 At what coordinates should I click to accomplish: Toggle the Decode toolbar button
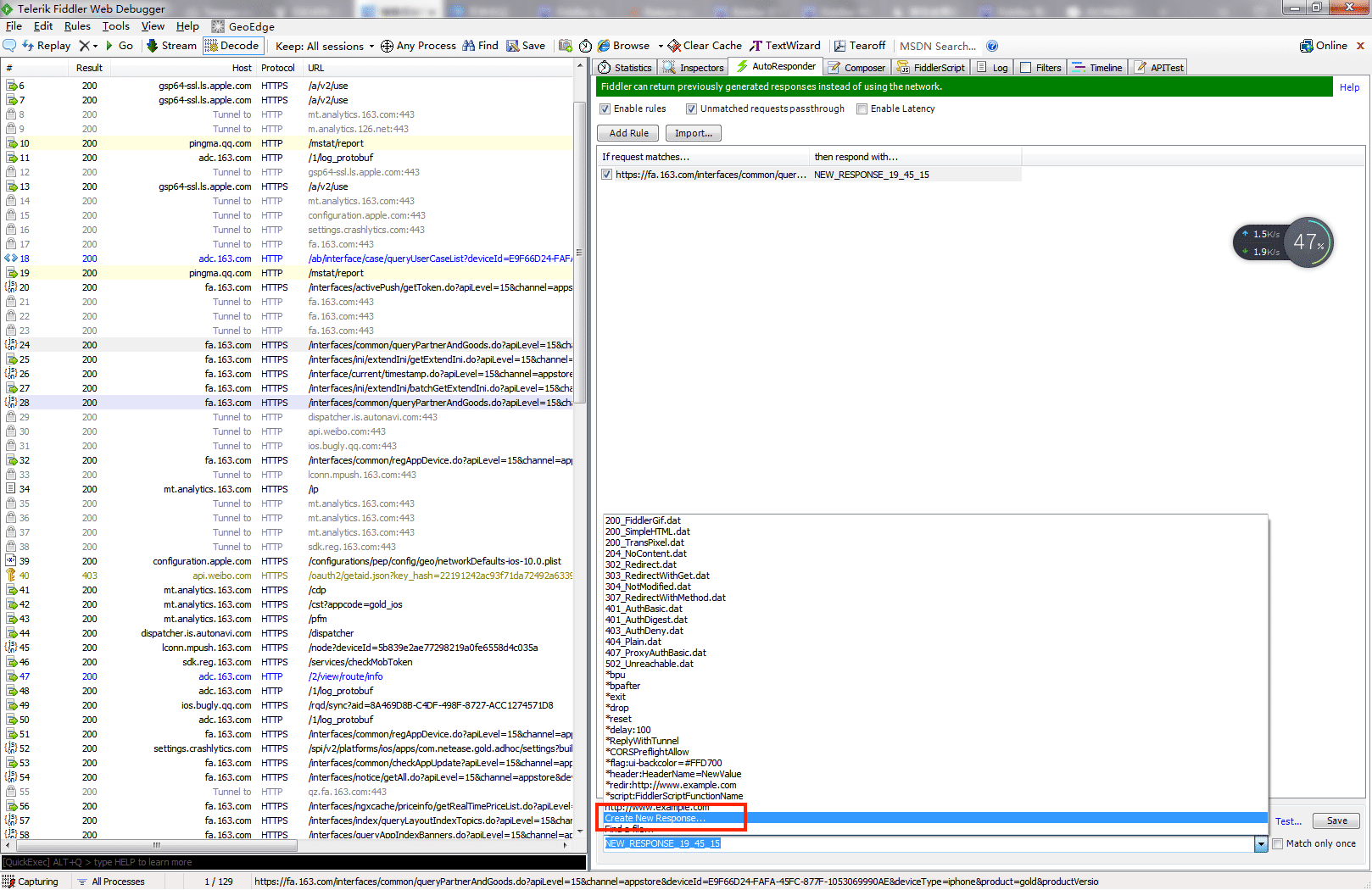pos(233,46)
